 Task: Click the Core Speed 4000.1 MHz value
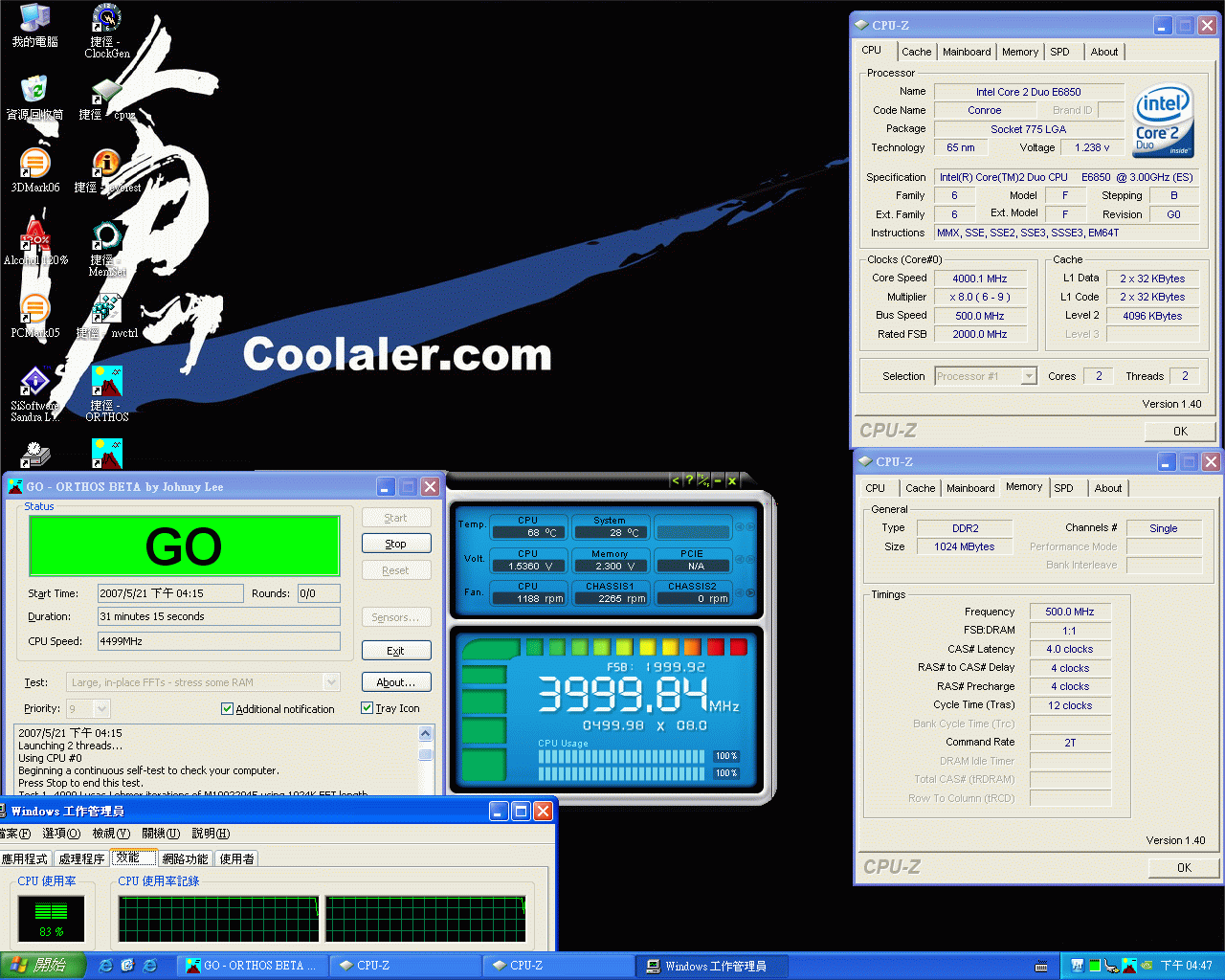click(979, 278)
